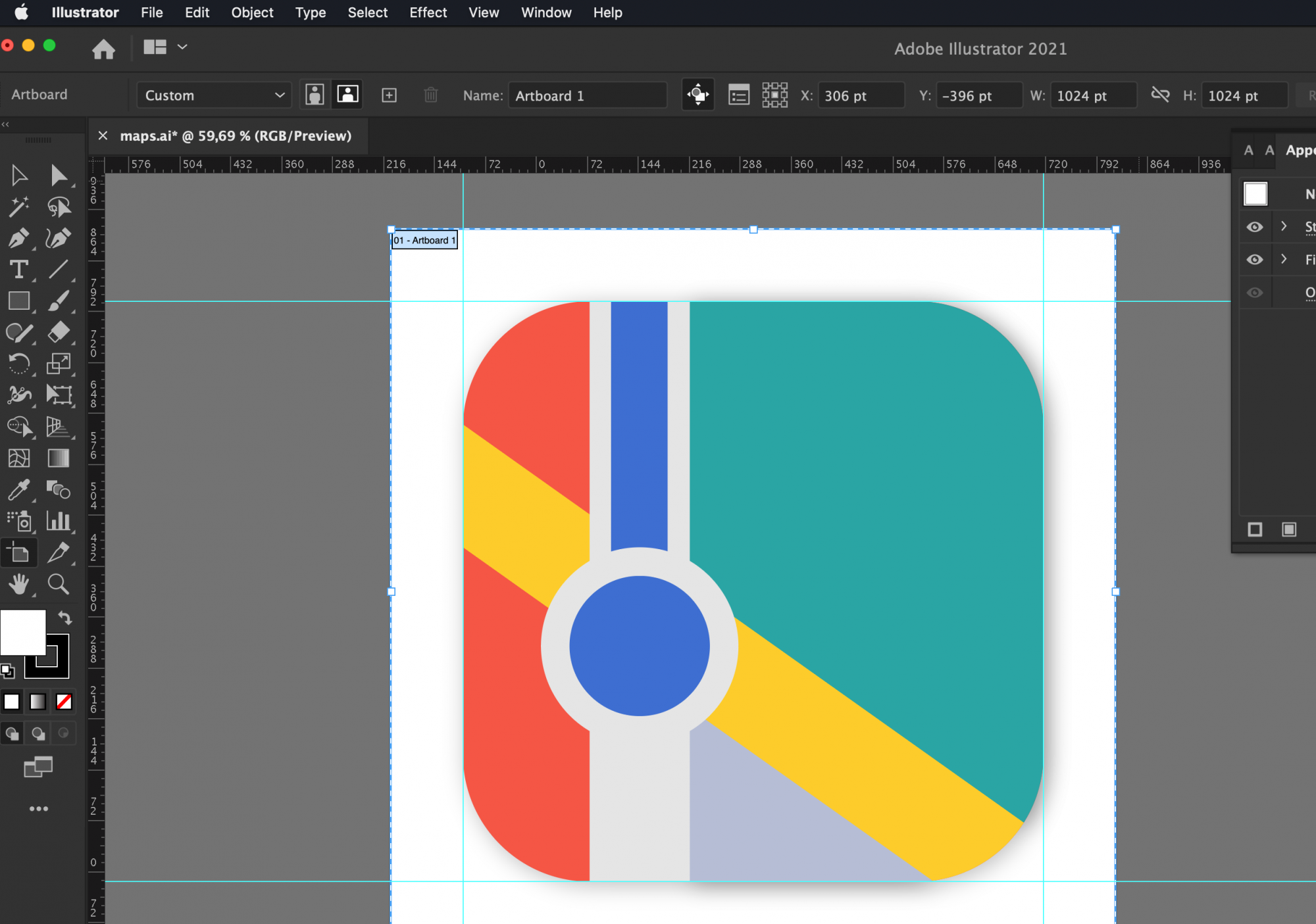1316x924 pixels.
Task: Choose the Eraser tool
Action: click(x=59, y=333)
